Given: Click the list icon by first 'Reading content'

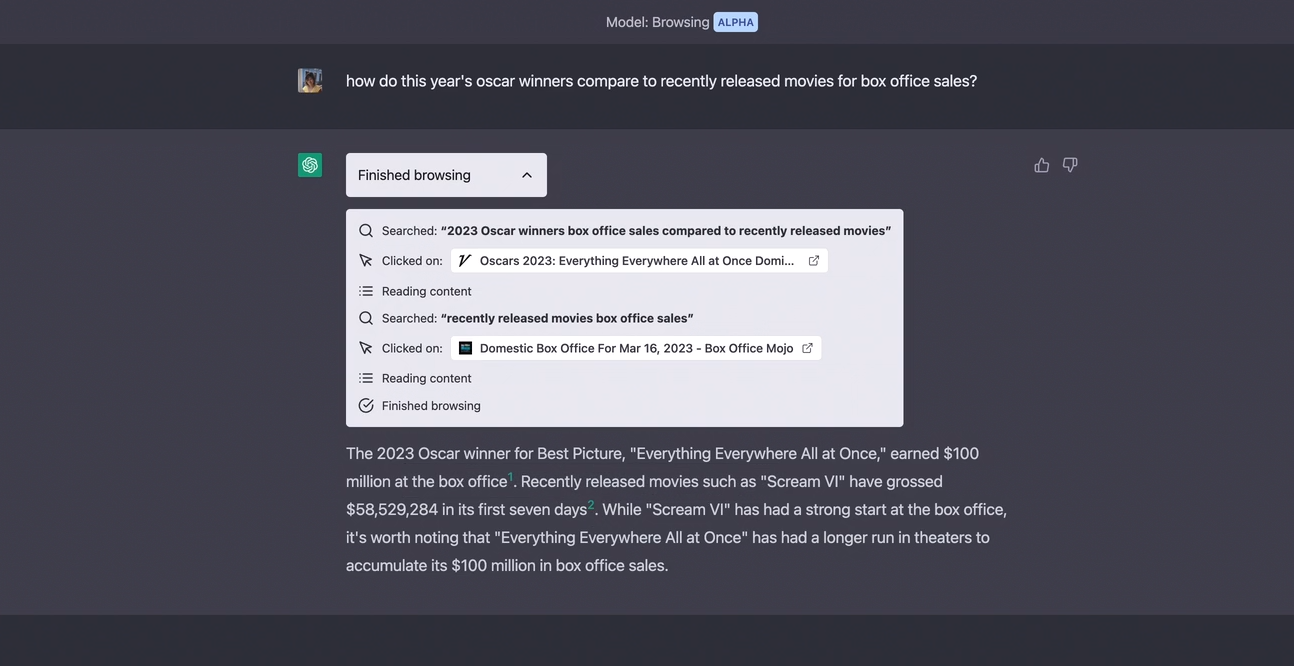Looking at the screenshot, I should click(366, 291).
